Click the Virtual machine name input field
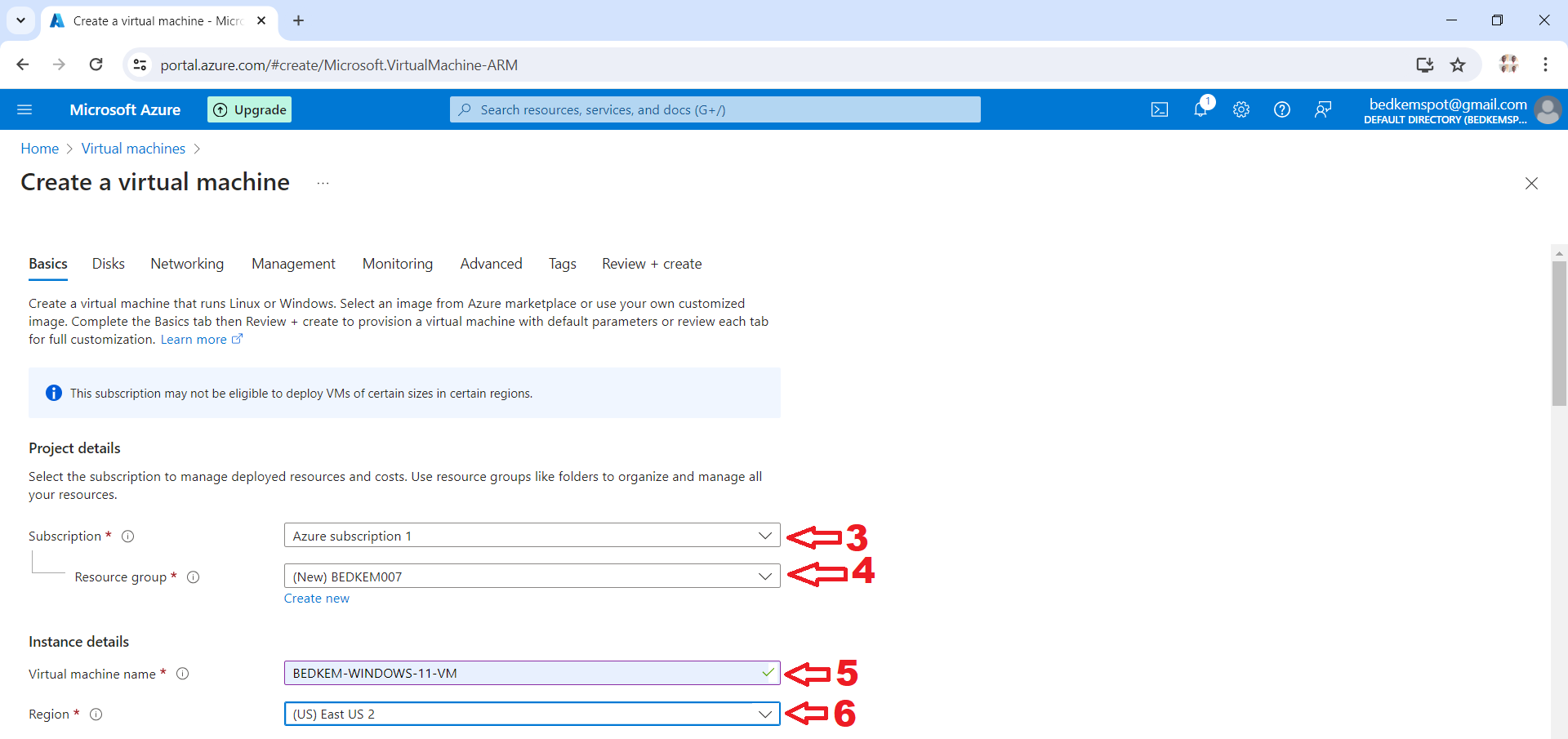The image size is (1568, 739). [x=532, y=673]
